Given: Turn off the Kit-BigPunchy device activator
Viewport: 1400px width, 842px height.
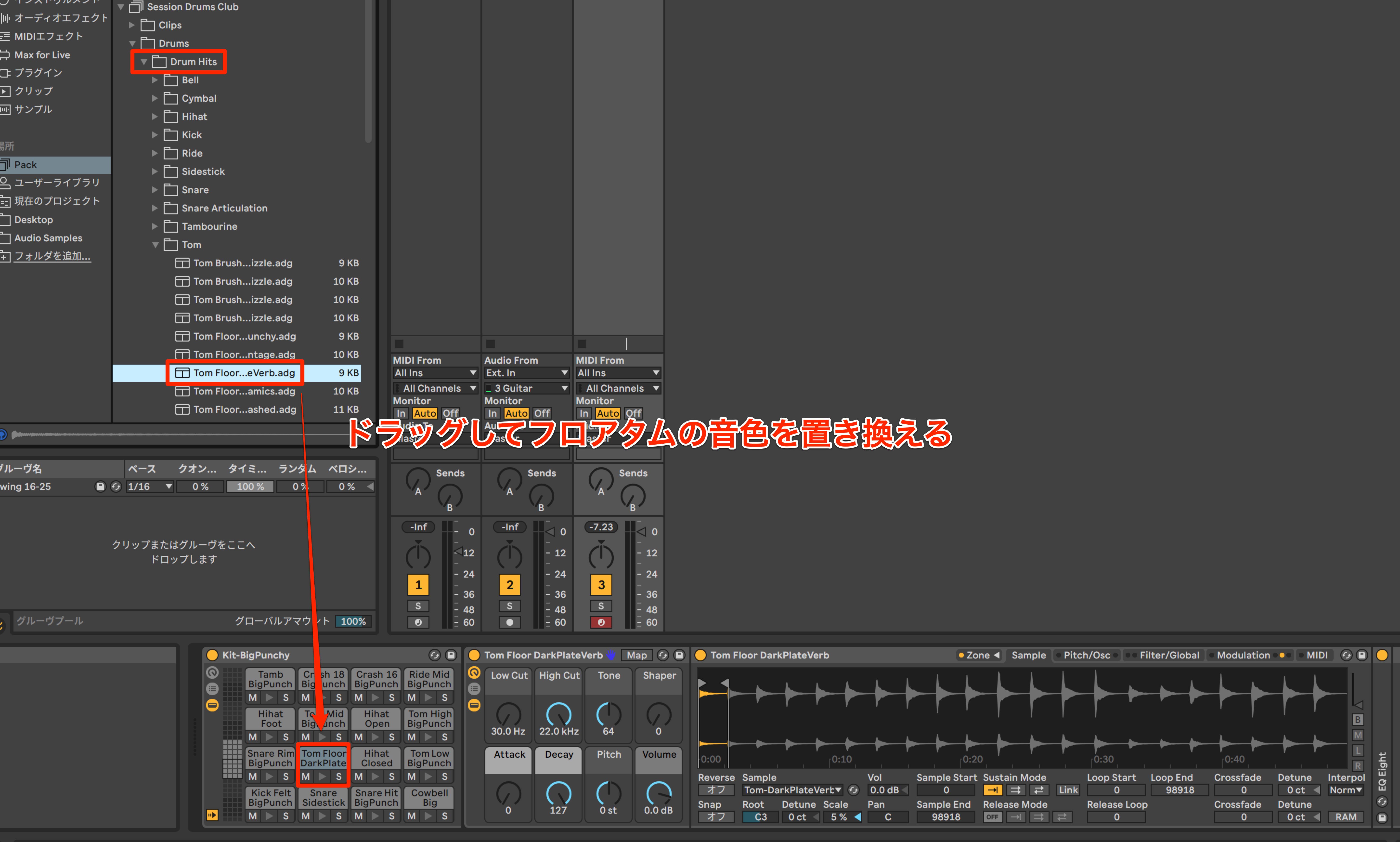Looking at the screenshot, I should (212, 655).
